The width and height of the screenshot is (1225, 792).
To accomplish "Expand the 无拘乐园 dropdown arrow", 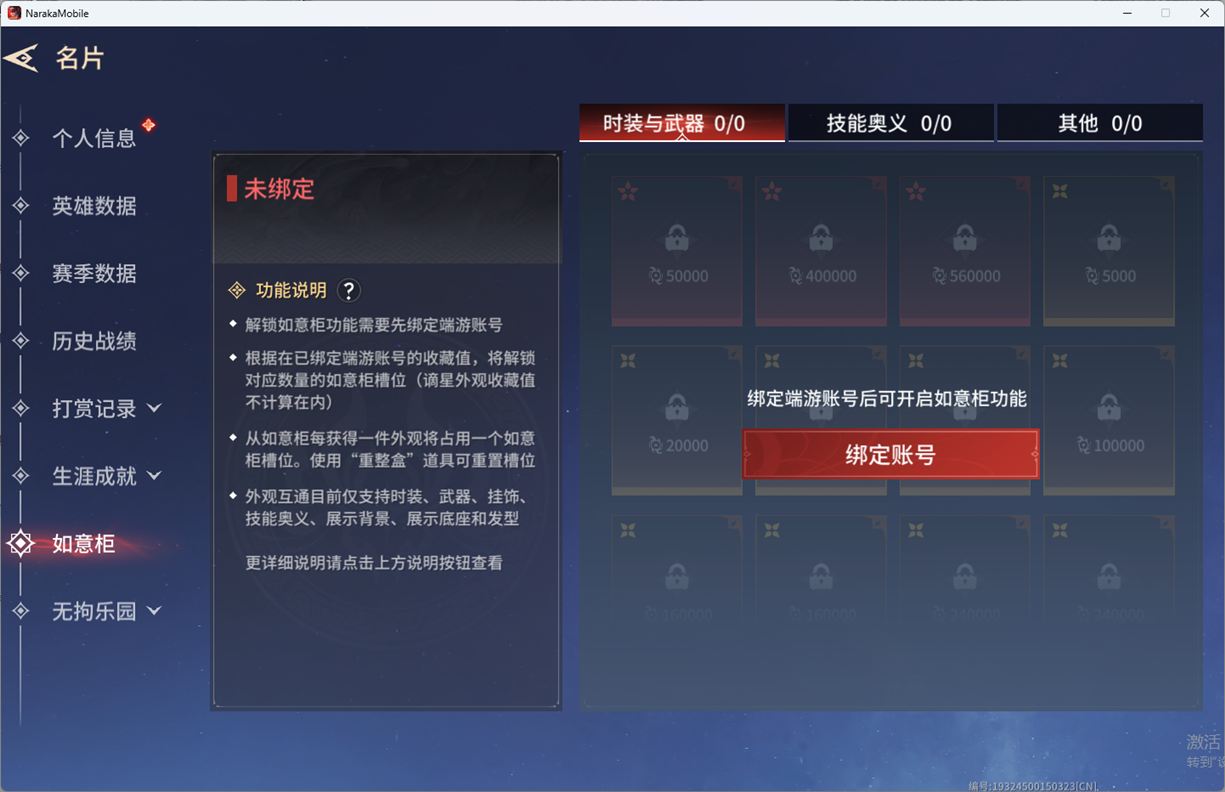I will tap(154, 610).
